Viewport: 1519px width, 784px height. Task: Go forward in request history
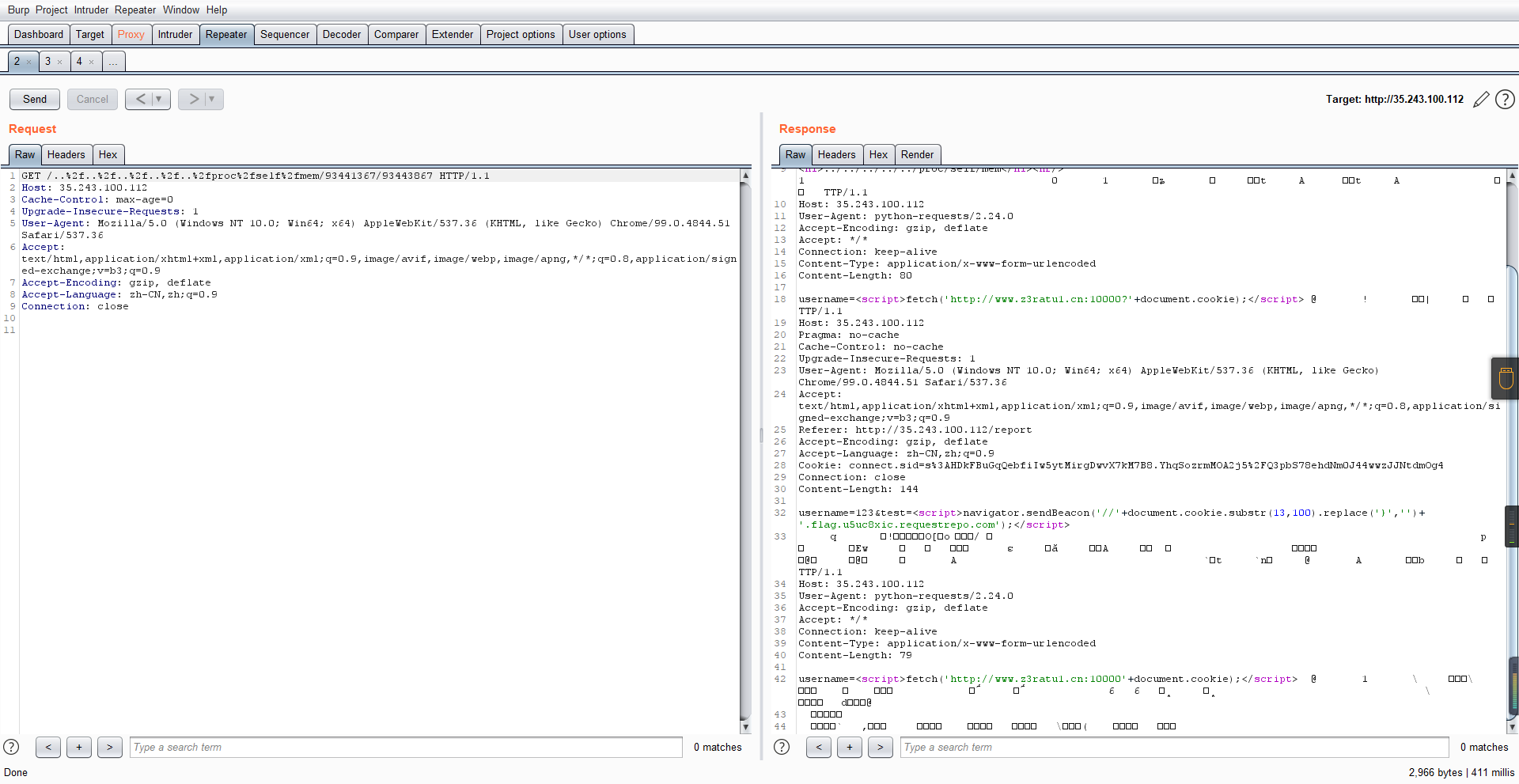coord(194,99)
